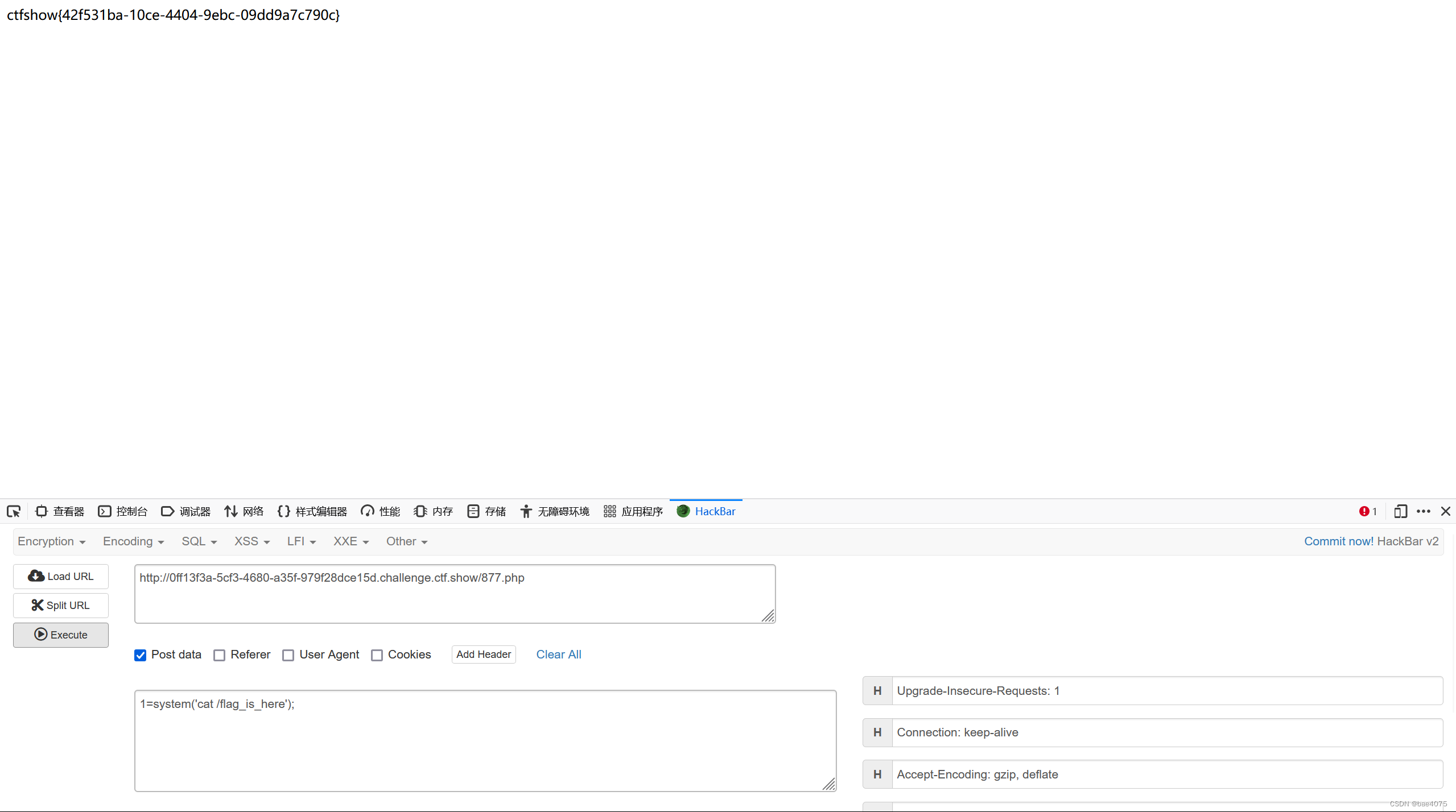The width and height of the screenshot is (1456, 812).
Task: Click the red error count icon
Action: coord(1367,511)
